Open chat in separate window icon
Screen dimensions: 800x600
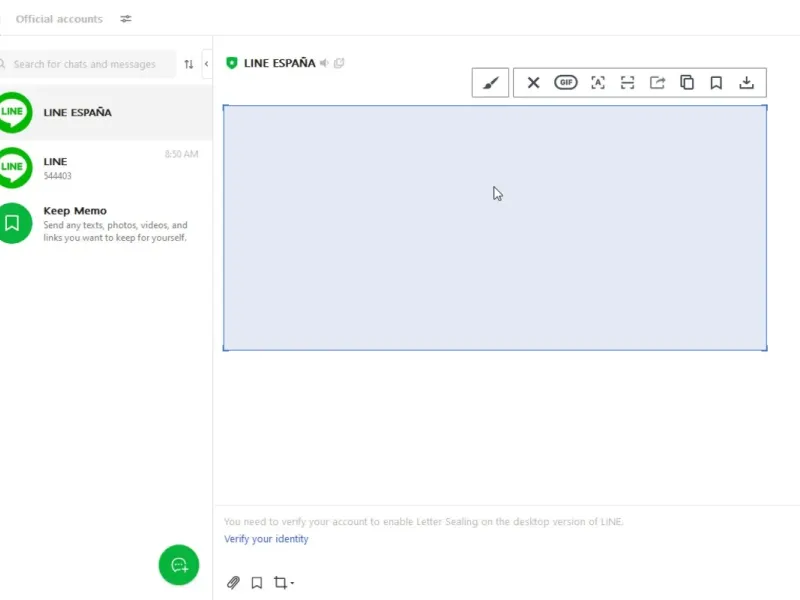(x=339, y=63)
